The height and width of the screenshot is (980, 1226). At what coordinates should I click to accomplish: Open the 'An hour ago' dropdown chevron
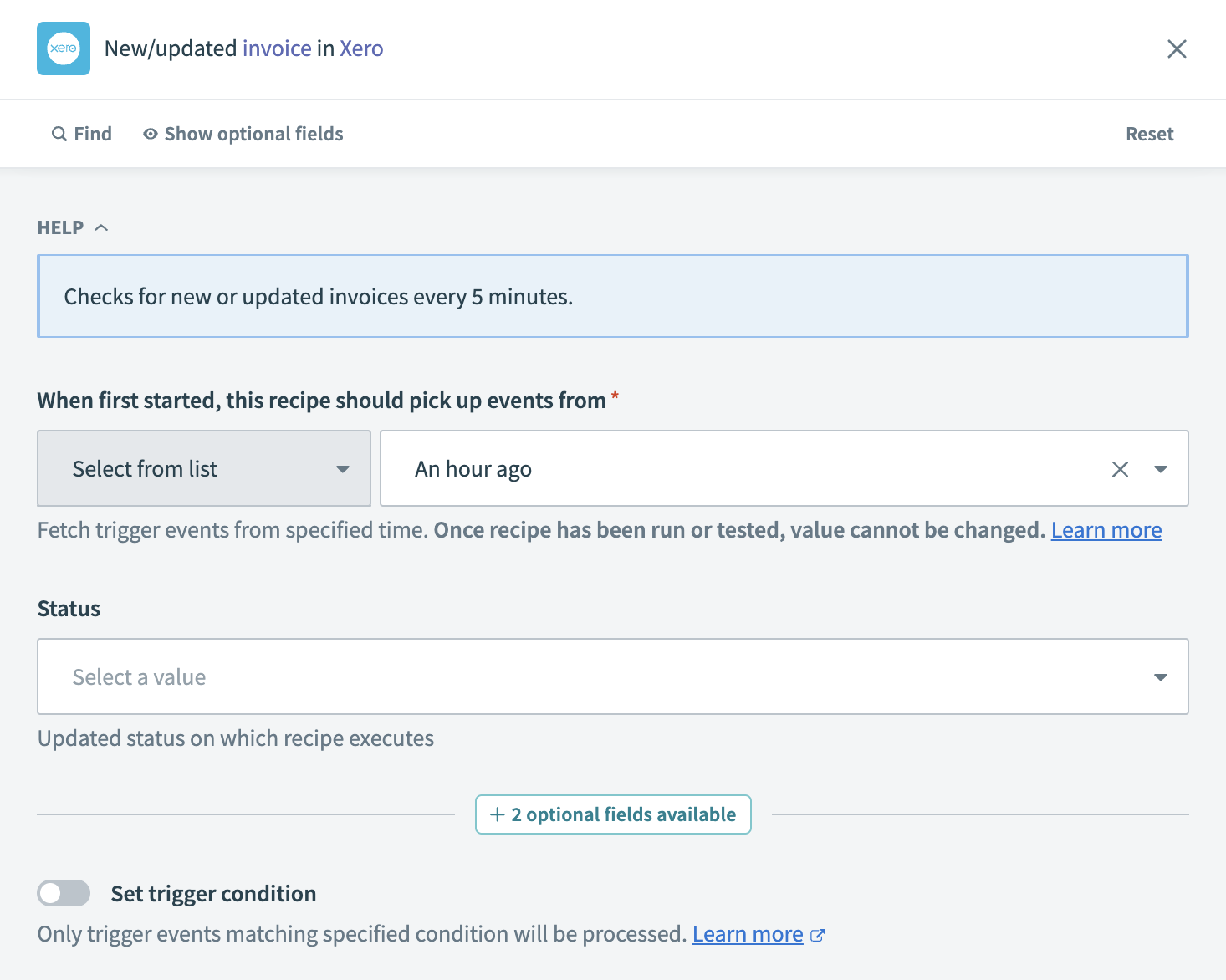click(x=1161, y=469)
